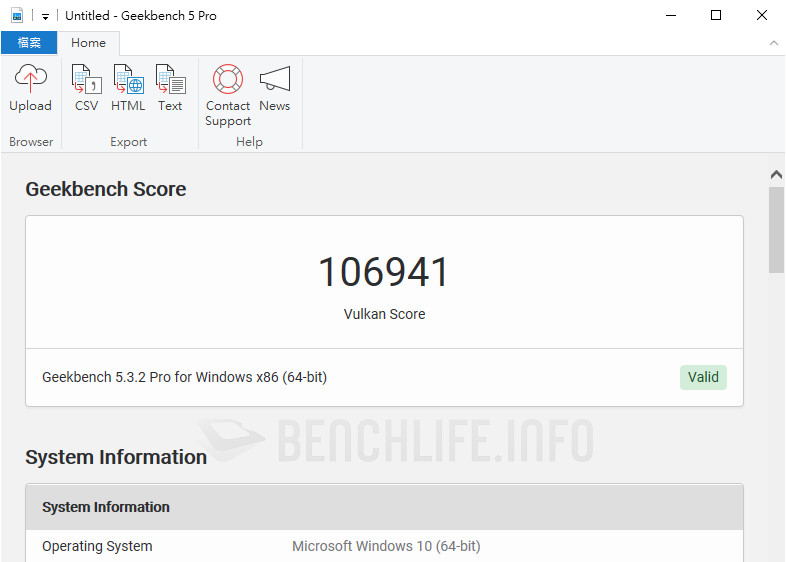Click the Vulkan Score label

pos(384,314)
